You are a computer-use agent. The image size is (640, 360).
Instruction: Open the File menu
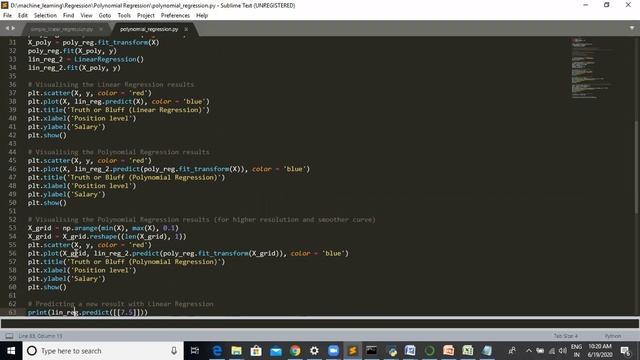click(x=7, y=16)
